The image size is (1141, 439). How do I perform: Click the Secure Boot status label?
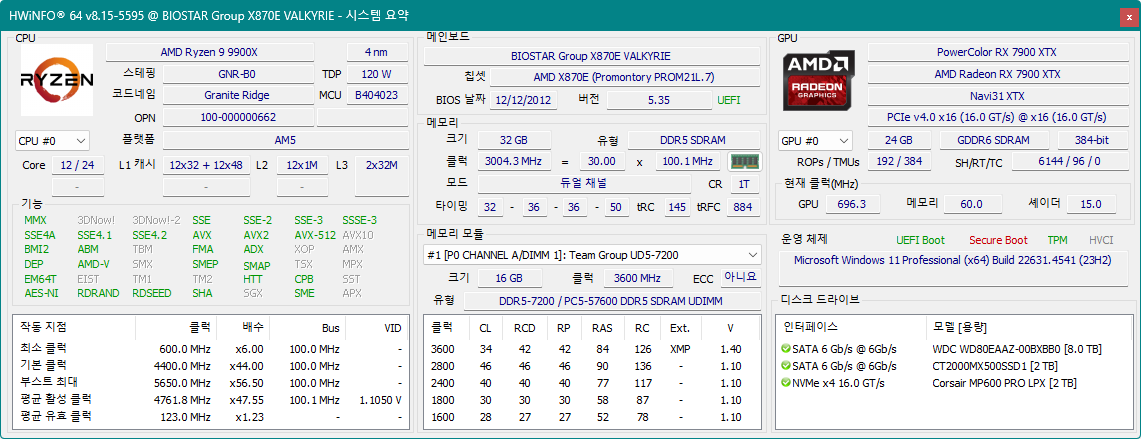click(x=998, y=240)
